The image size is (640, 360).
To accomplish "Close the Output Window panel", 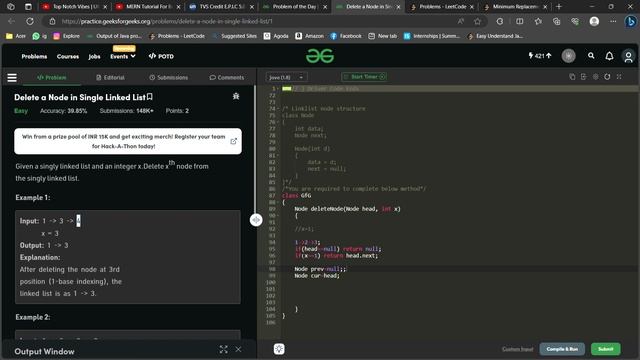I will pos(238,349).
